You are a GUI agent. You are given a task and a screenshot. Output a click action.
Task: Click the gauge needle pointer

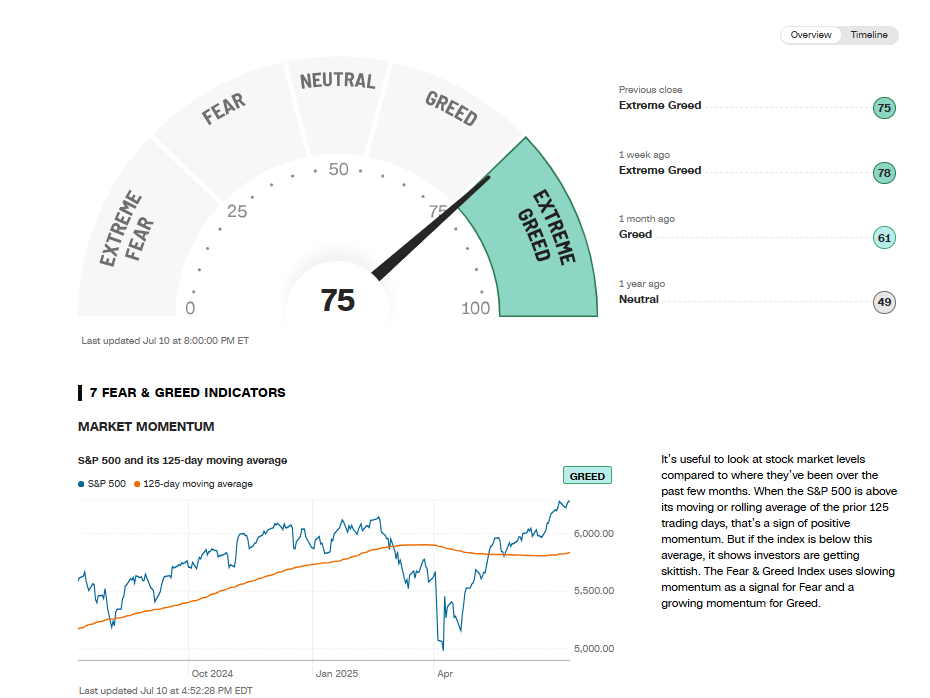tap(430, 227)
